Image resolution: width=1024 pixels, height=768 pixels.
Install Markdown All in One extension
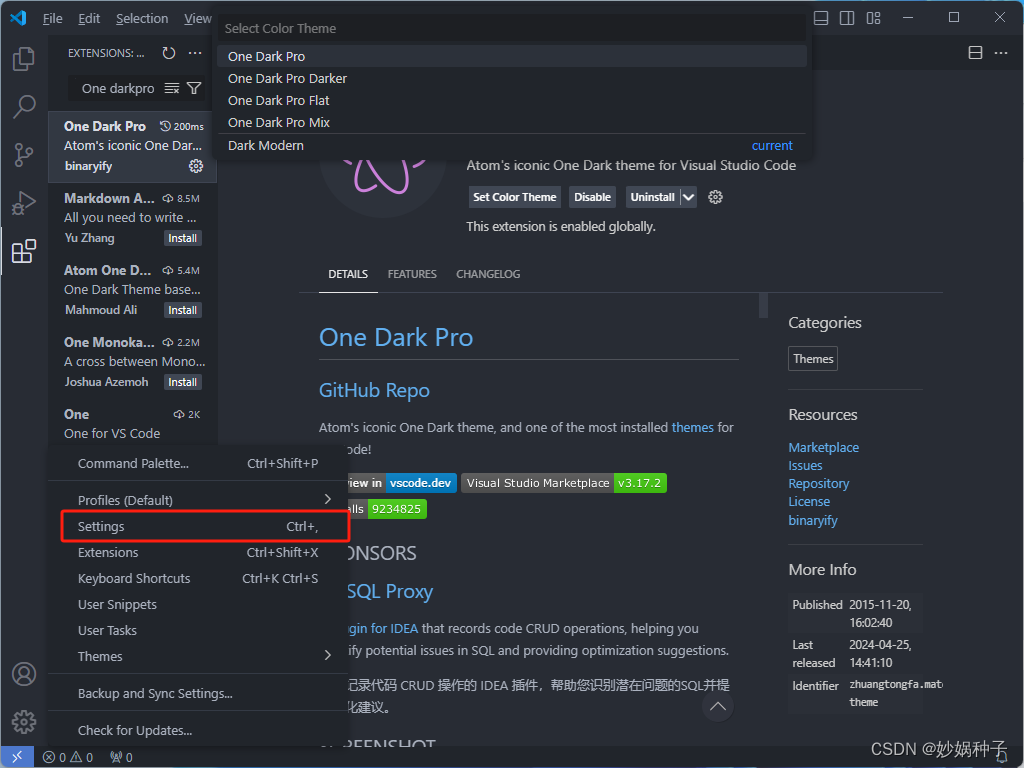click(x=182, y=238)
